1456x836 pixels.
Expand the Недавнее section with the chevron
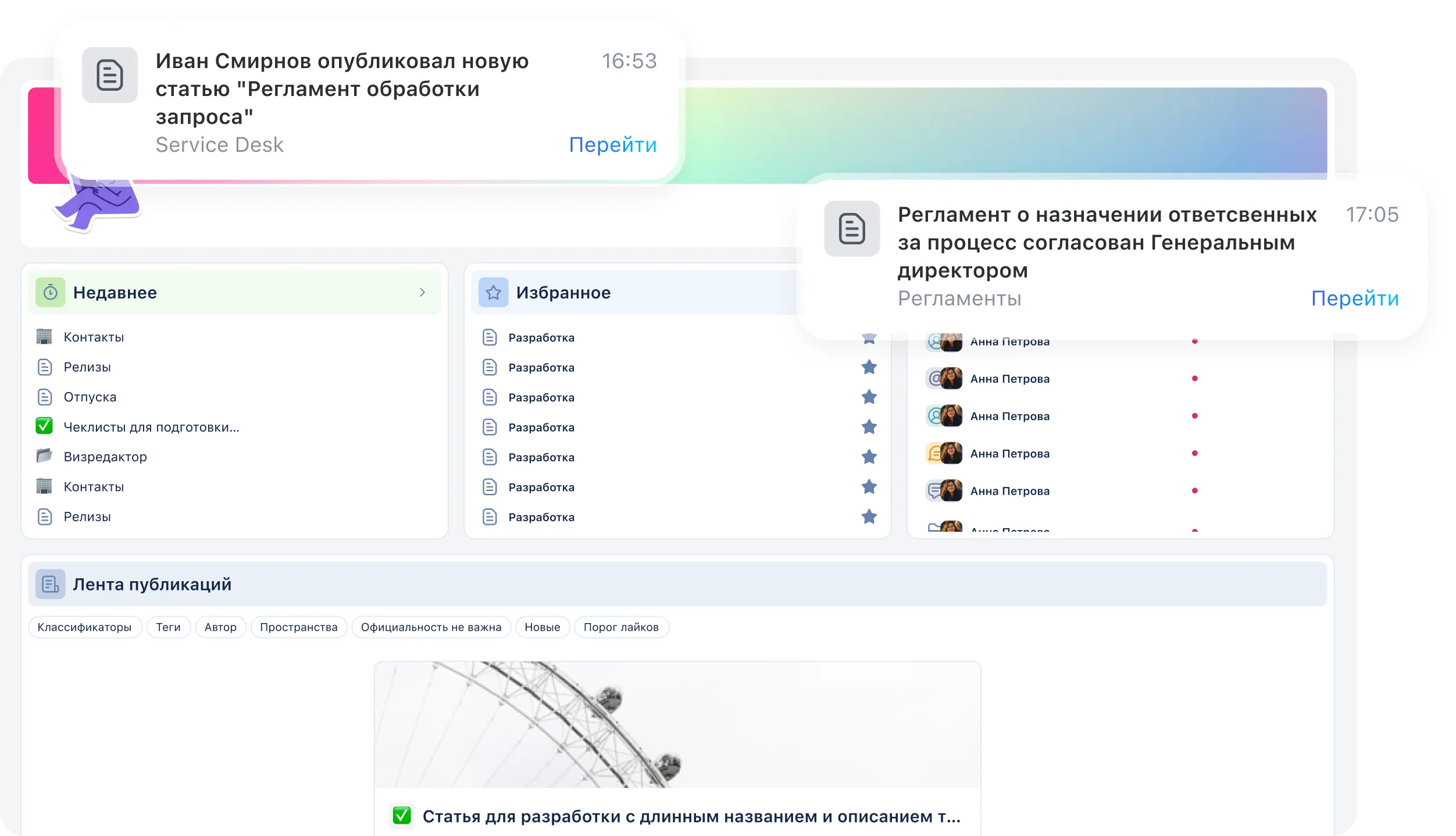[x=422, y=293]
